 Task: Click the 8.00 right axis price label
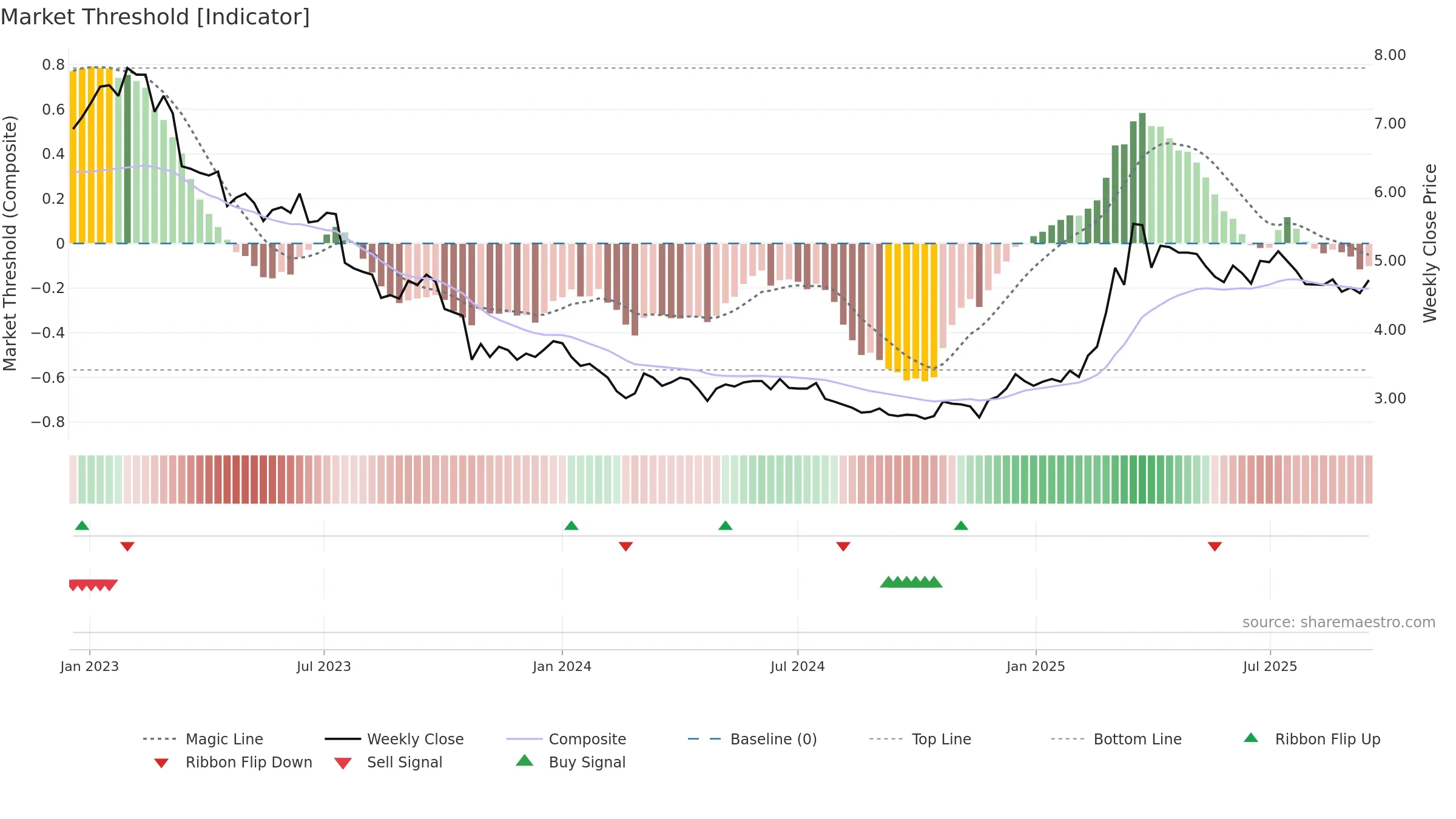1390,55
